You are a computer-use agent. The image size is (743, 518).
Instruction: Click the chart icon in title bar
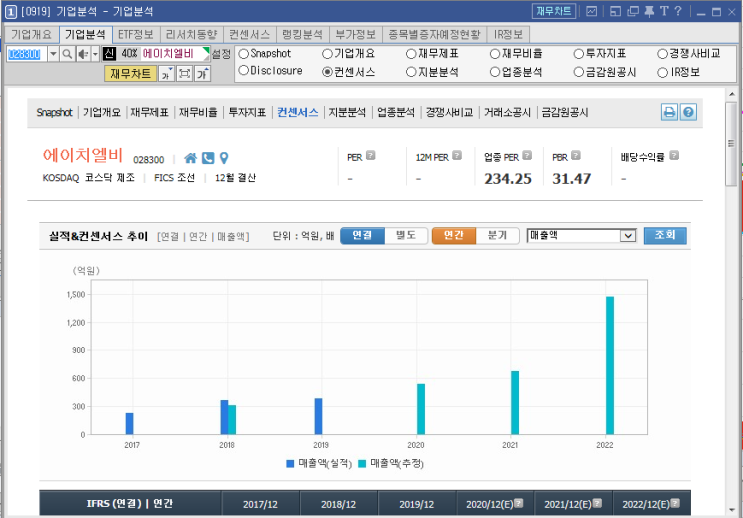(591, 11)
